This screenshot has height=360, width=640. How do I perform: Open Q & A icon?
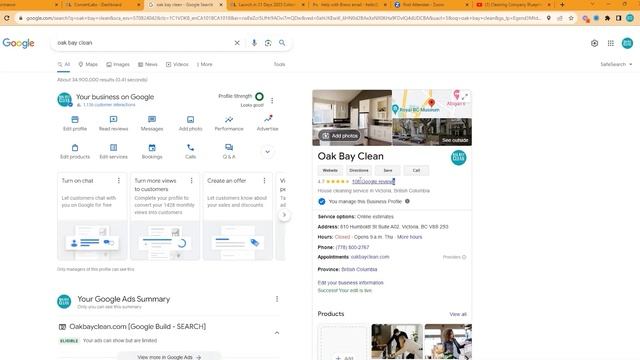coord(229,148)
